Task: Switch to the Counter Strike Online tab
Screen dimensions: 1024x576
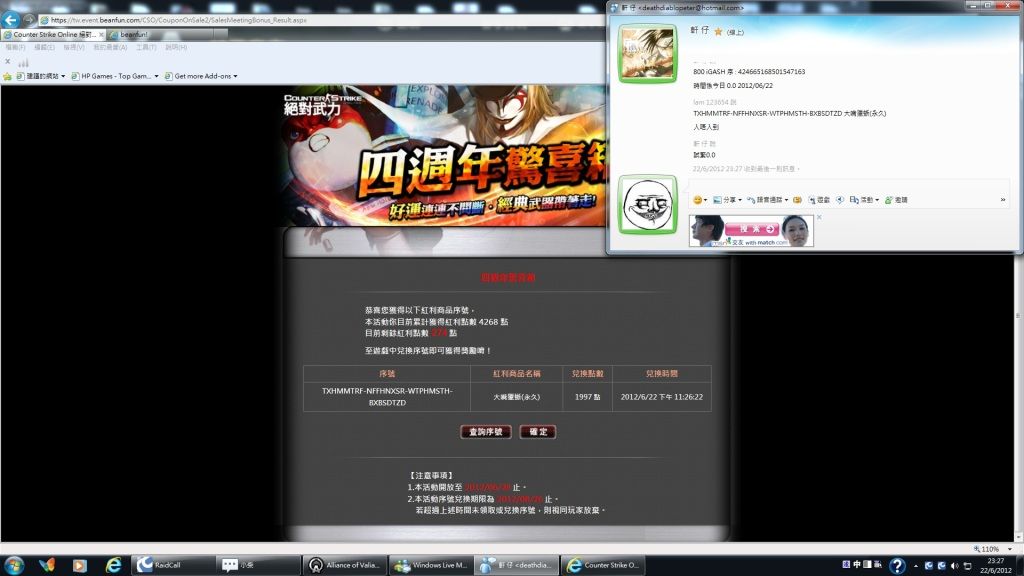Action: tap(53, 35)
